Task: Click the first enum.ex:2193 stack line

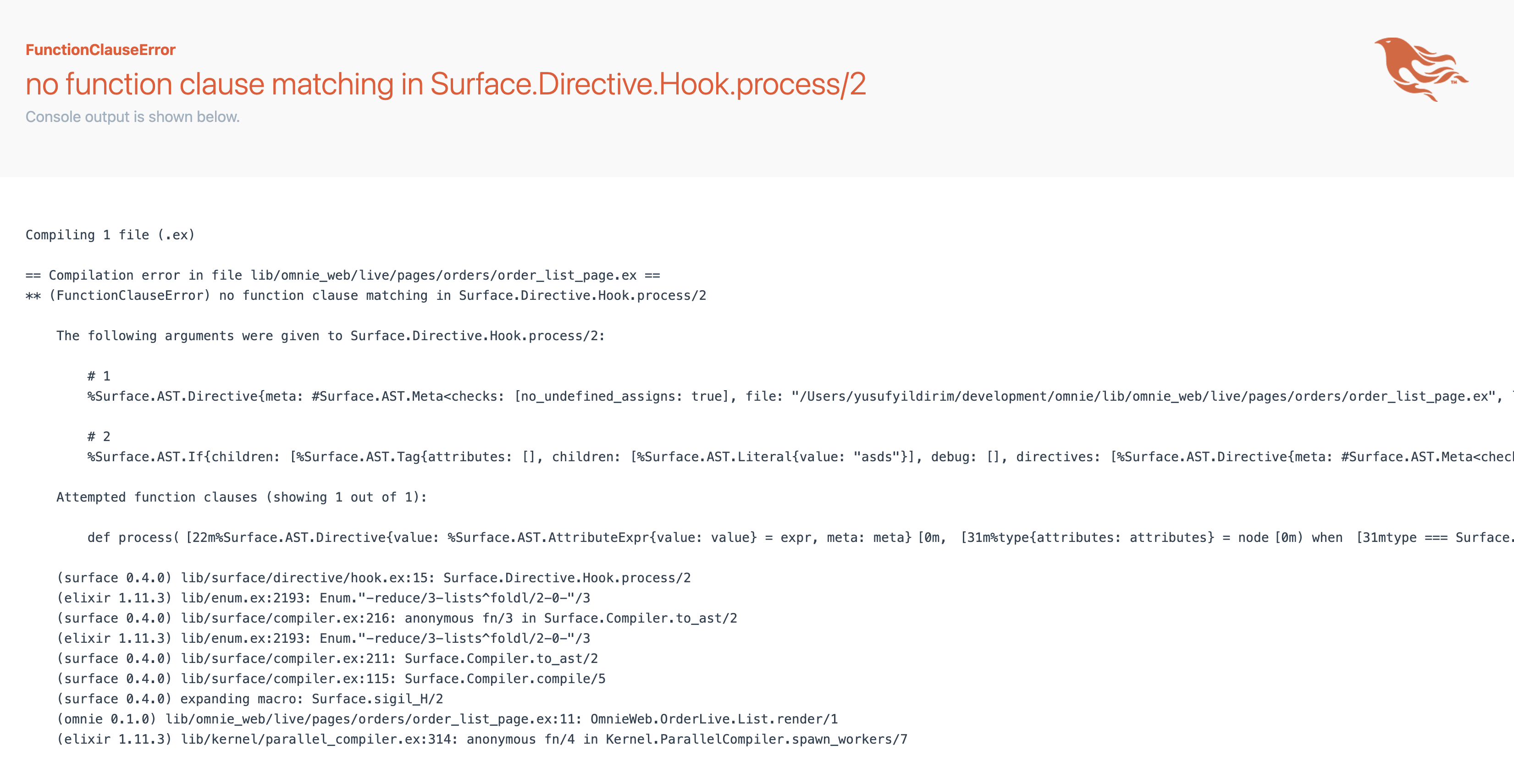Action: pos(323,598)
